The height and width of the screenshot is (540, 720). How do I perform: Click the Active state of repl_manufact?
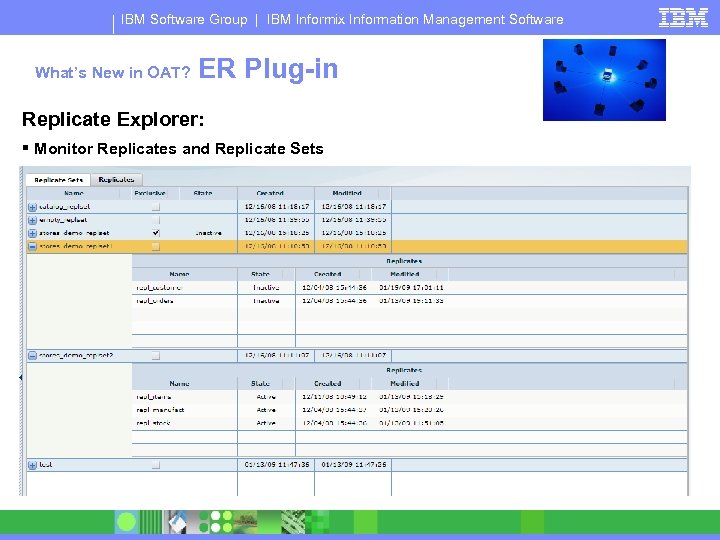point(266,410)
